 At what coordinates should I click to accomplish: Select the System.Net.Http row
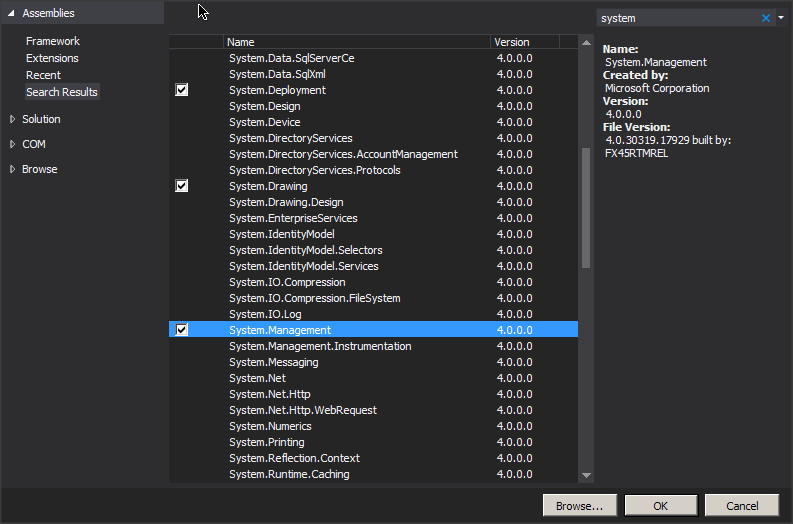coord(373,394)
